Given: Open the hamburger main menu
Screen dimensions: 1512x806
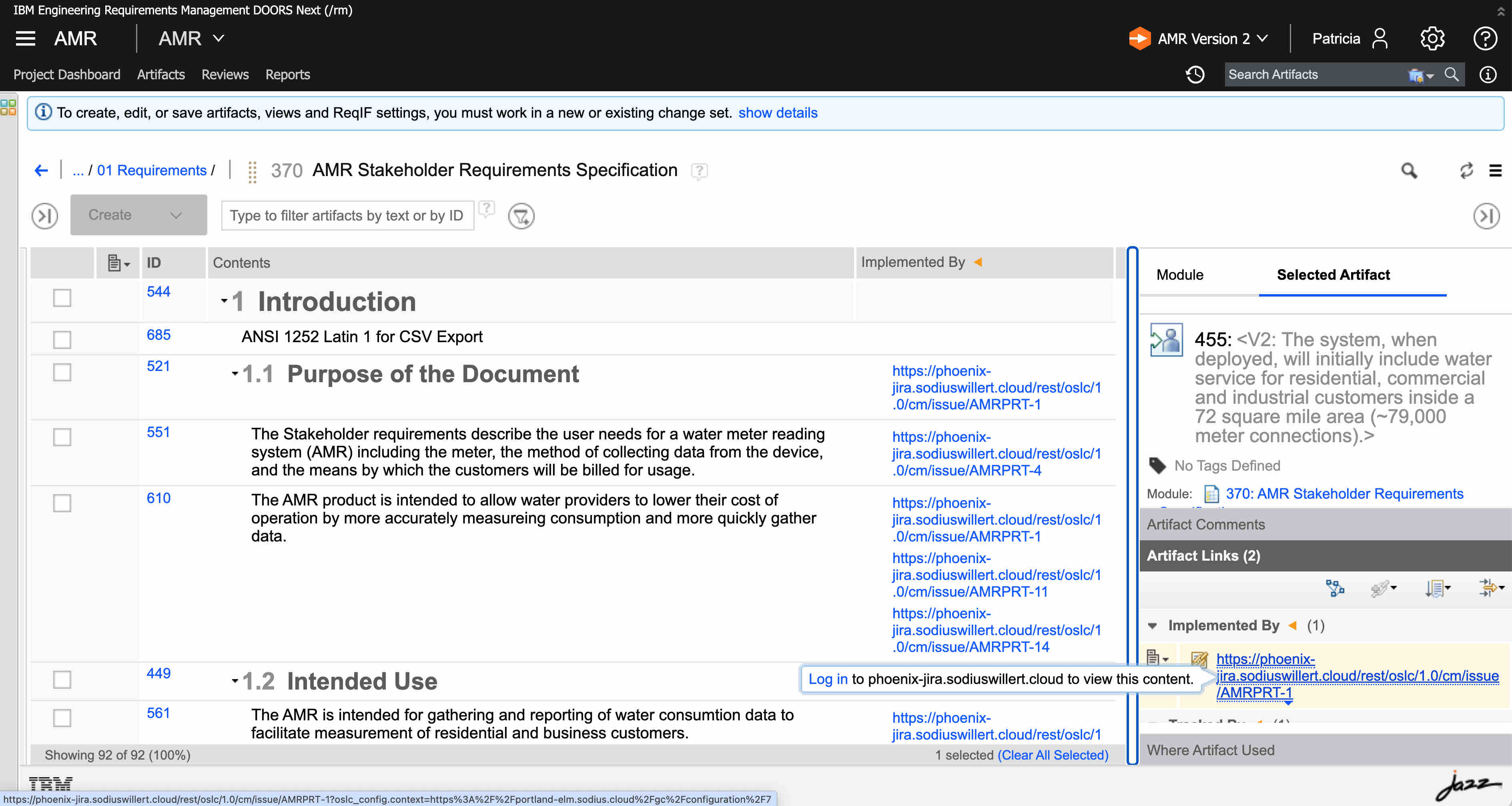Looking at the screenshot, I should [x=25, y=39].
